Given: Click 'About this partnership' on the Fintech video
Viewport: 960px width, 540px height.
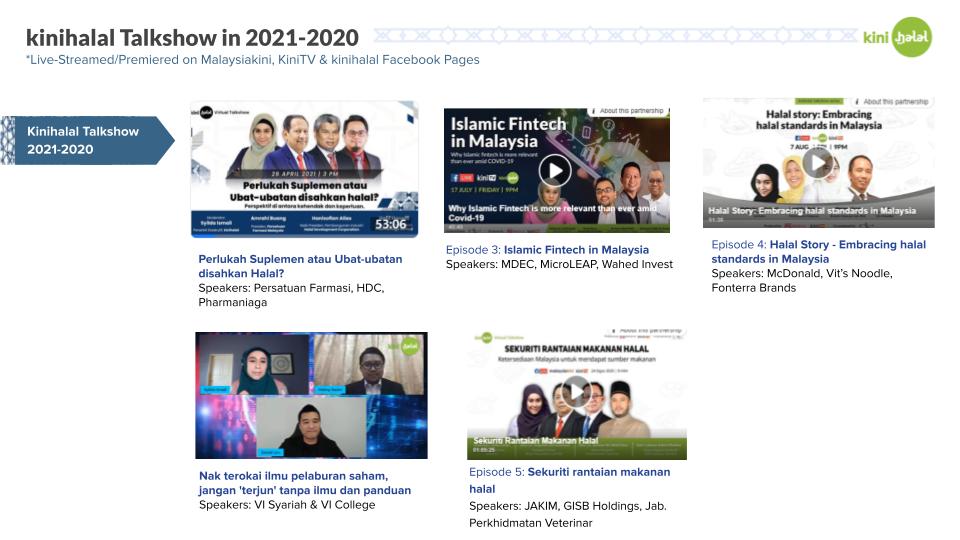Looking at the screenshot, I should point(630,111).
